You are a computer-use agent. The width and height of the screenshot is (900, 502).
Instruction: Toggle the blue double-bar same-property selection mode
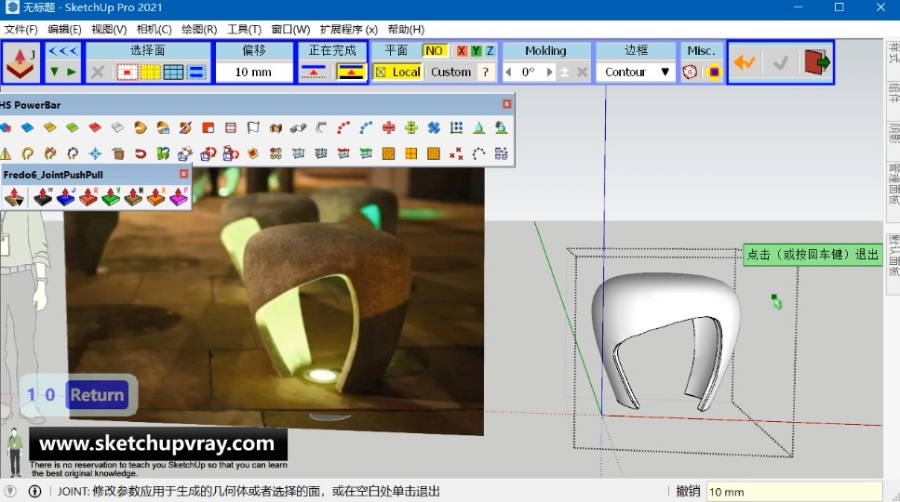[x=196, y=72]
